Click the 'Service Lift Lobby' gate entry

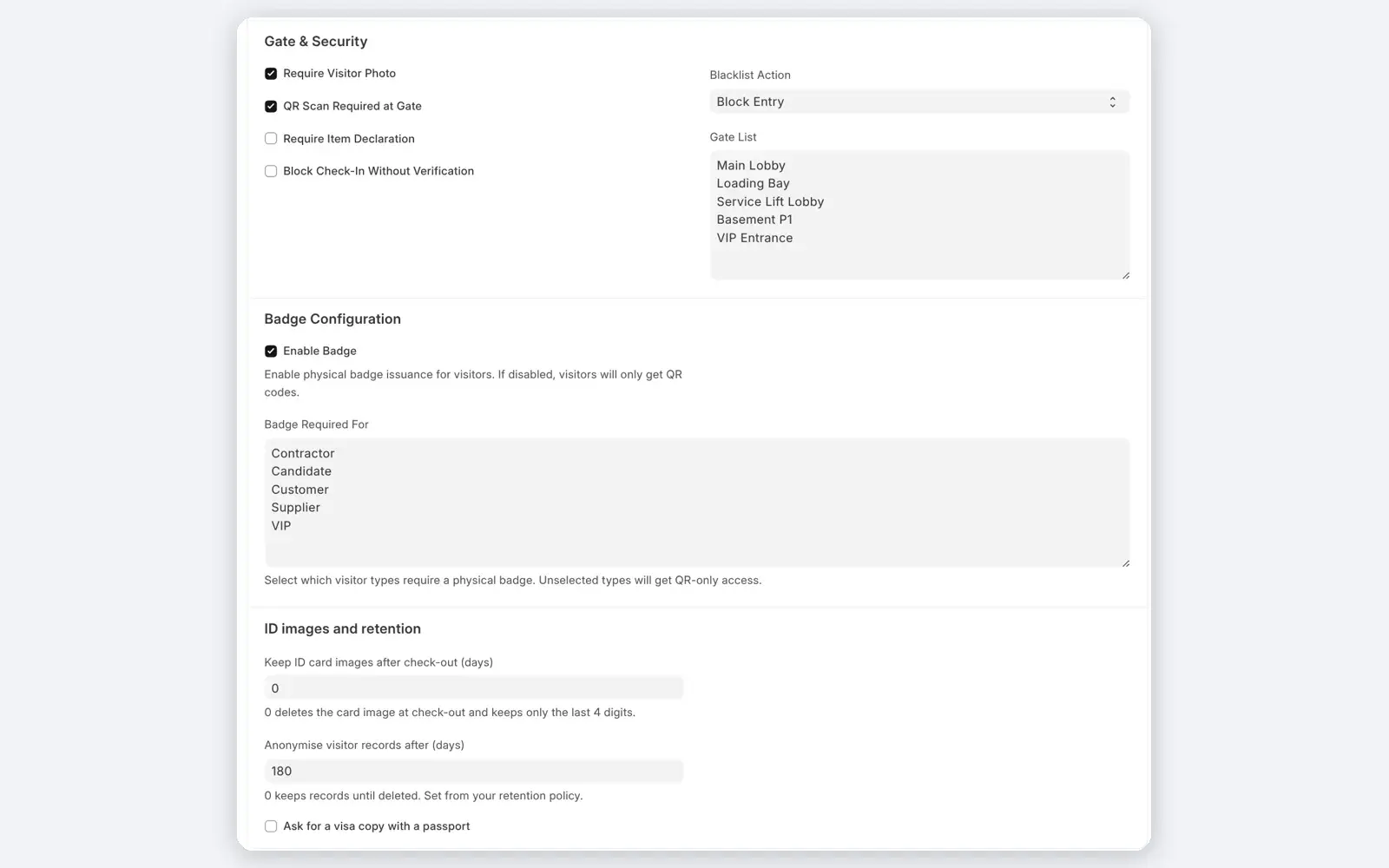(770, 201)
